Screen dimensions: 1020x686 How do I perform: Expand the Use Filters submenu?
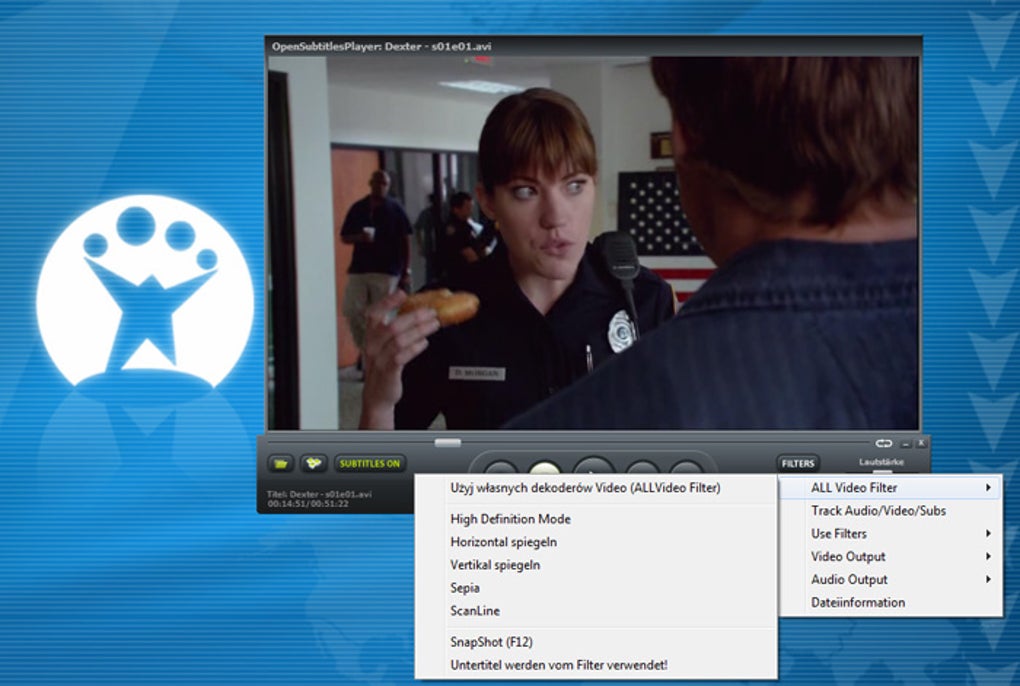tap(891, 534)
